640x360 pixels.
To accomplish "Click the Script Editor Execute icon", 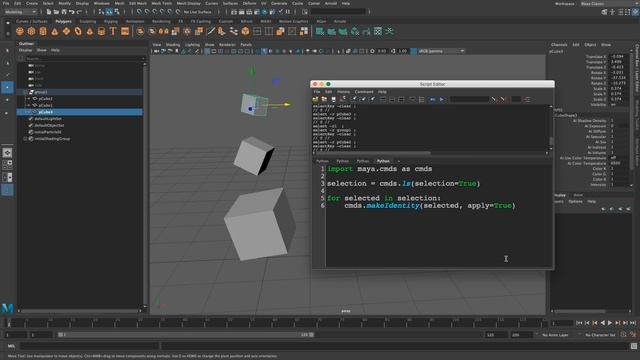I will click(442, 99).
